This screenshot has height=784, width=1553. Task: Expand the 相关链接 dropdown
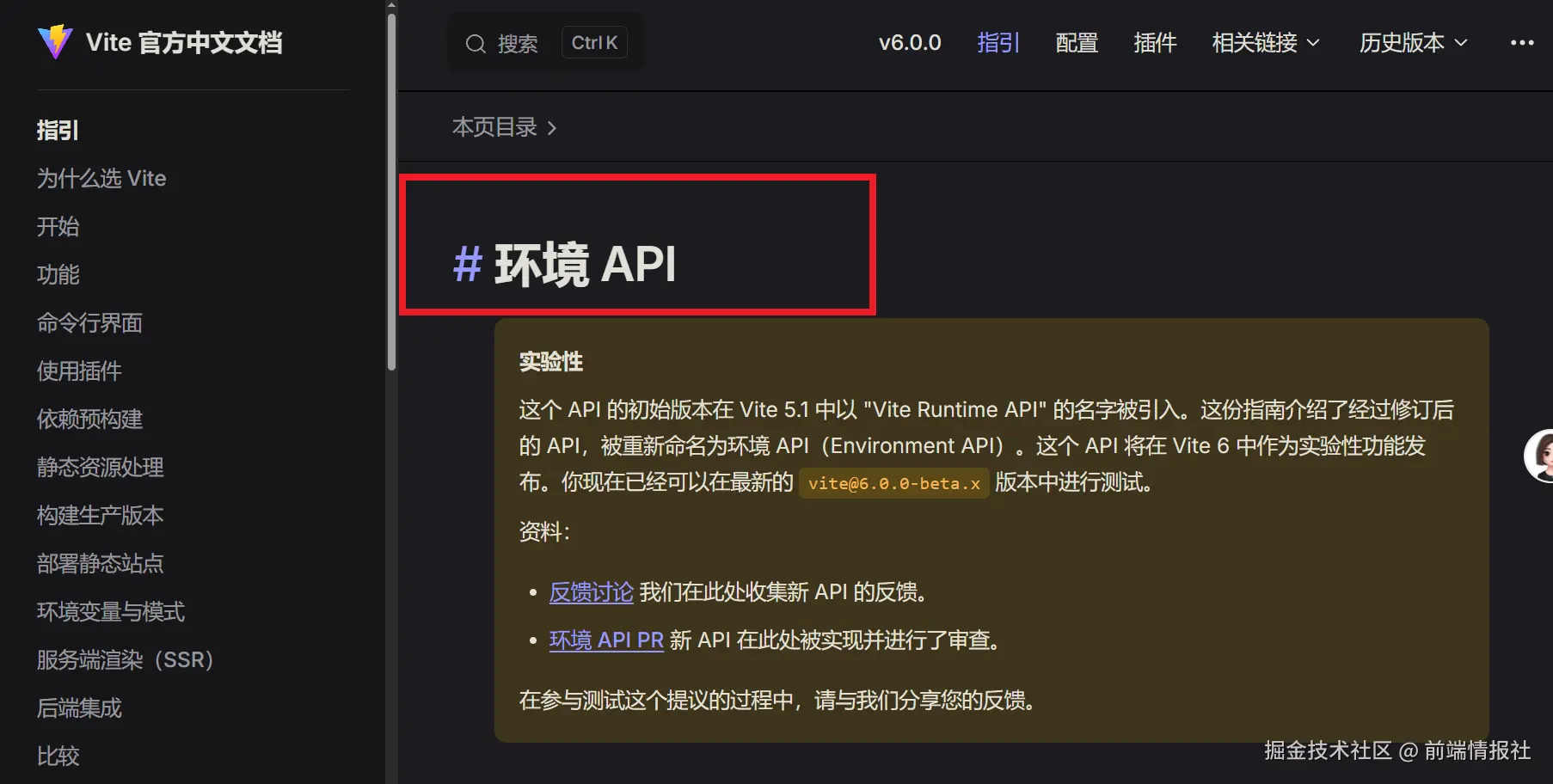[x=1264, y=43]
